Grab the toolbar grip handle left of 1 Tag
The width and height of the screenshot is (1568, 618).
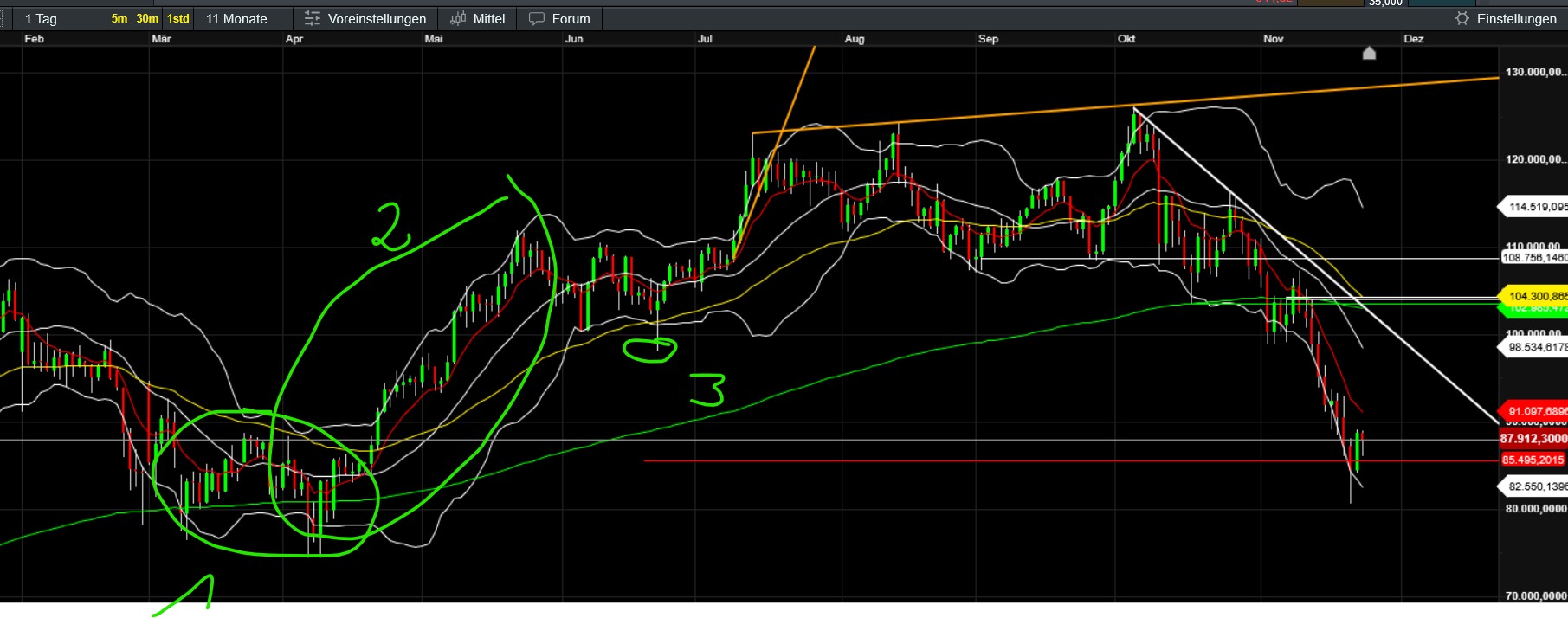[x=4, y=18]
